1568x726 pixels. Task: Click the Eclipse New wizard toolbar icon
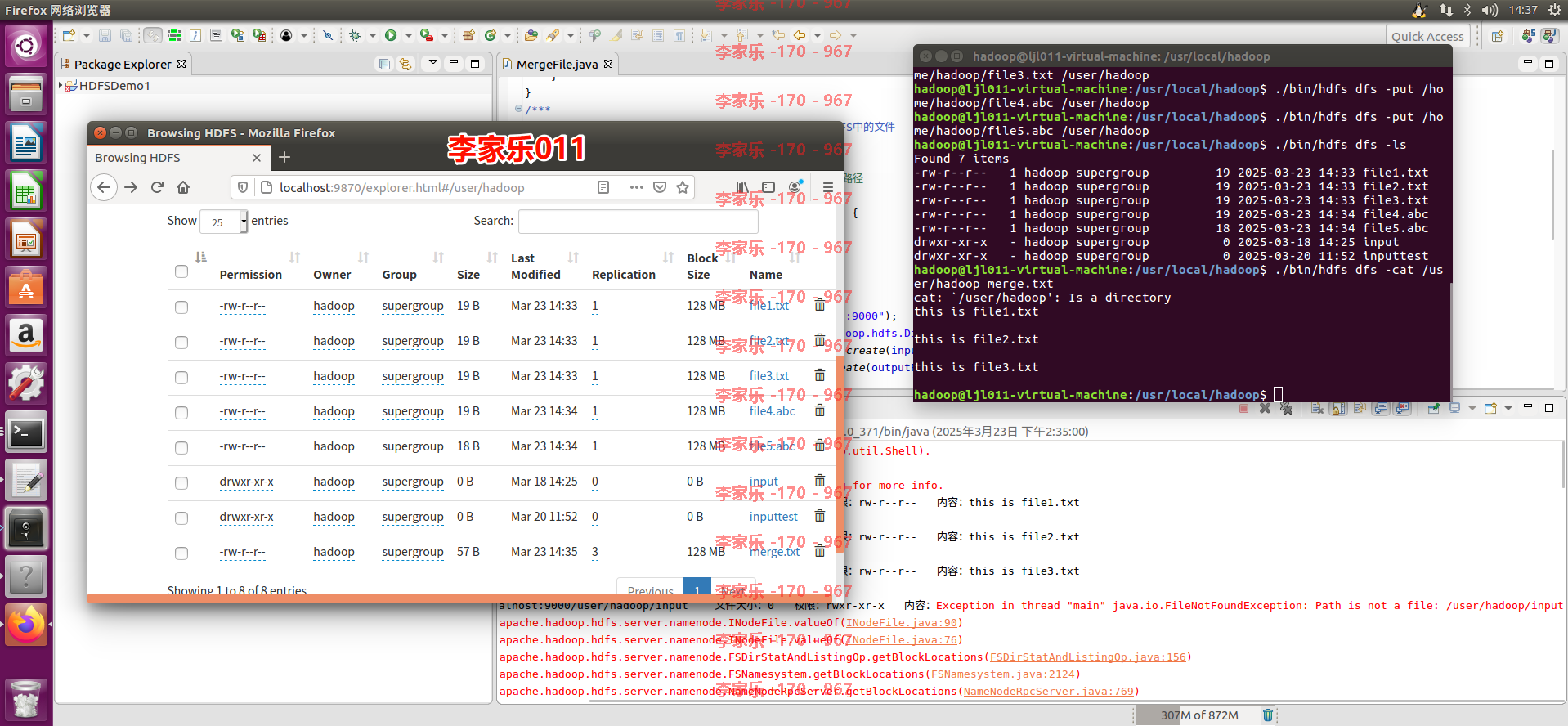(69, 35)
